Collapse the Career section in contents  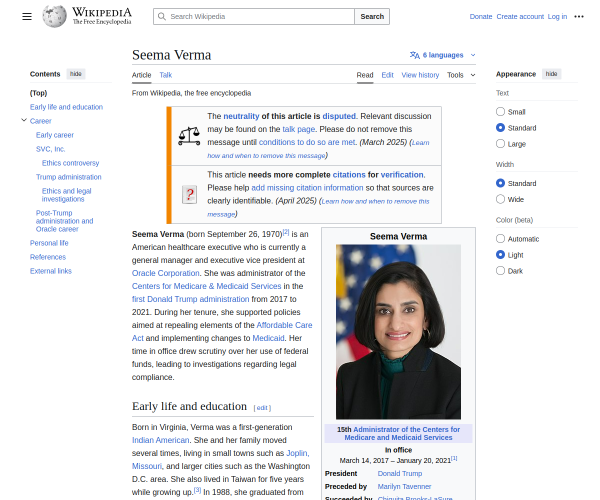pos(24,121)
